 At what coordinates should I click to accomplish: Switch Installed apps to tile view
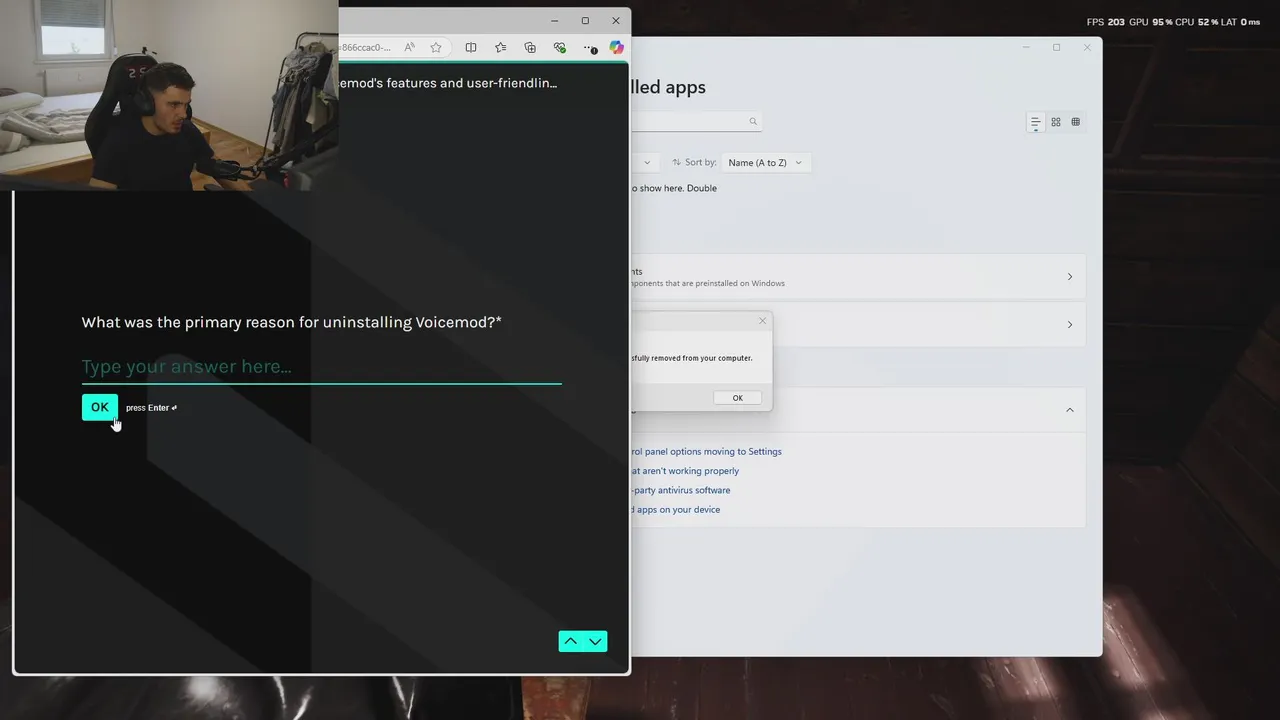click(x=1075, y=122)
